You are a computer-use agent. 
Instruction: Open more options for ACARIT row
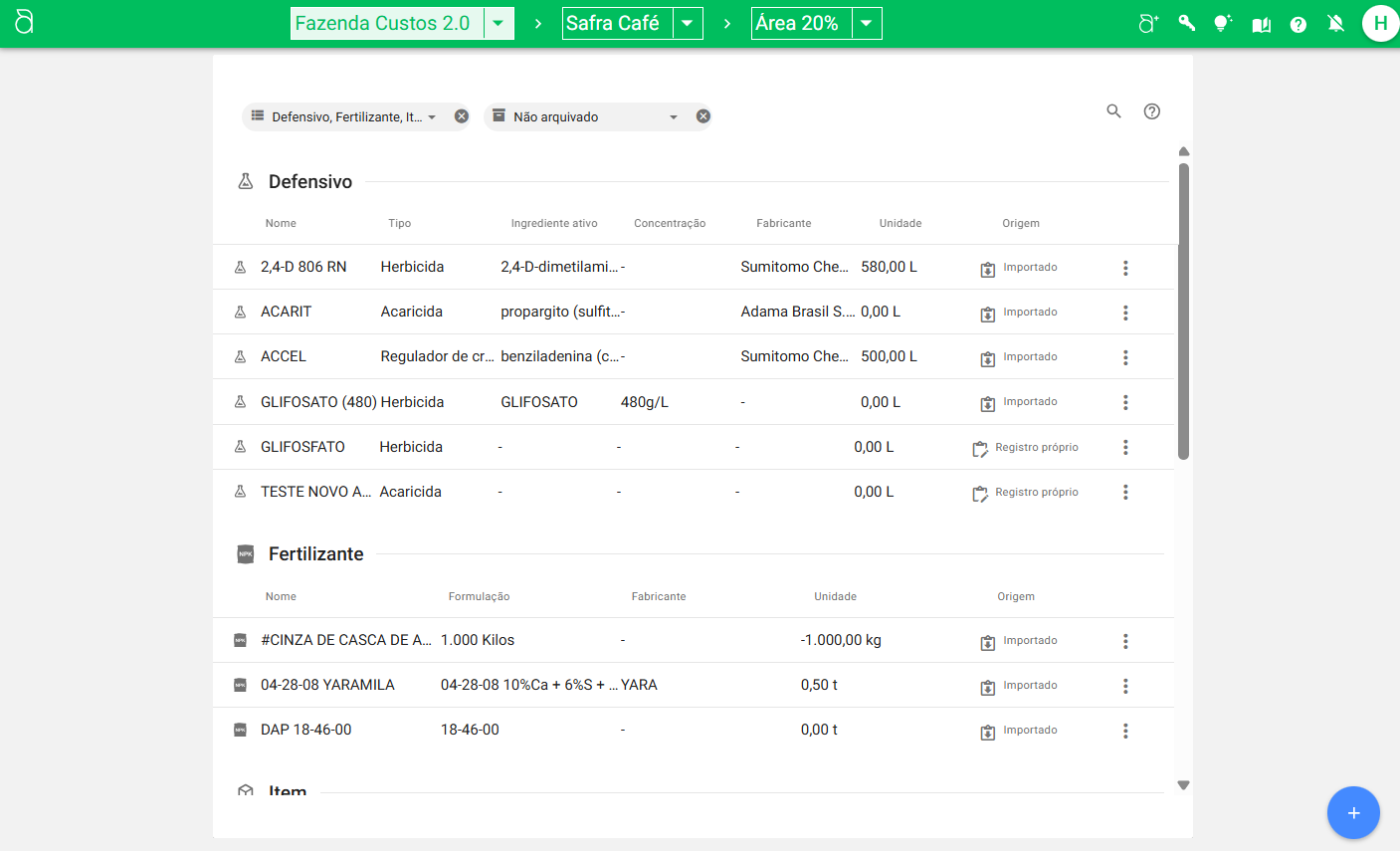(x=1125, y=313)
